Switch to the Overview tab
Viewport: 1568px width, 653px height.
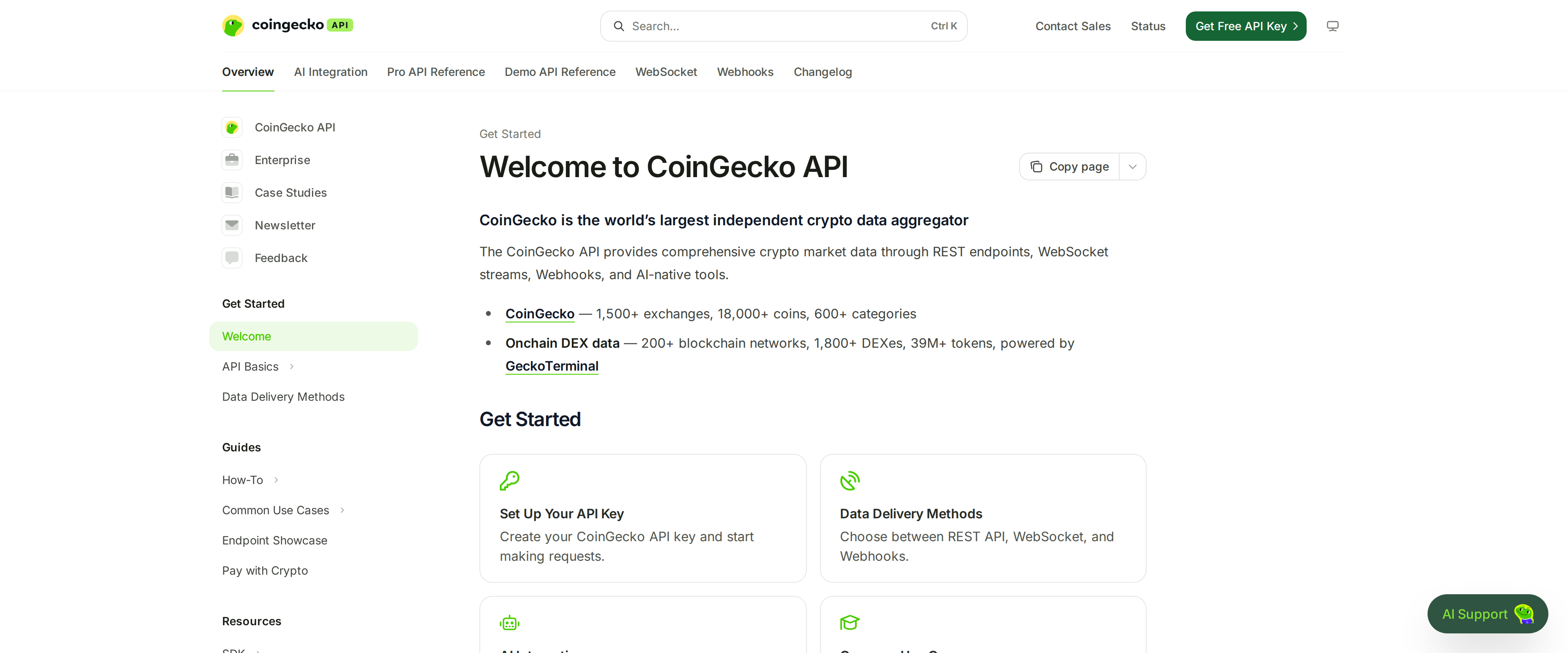point(248,72)
